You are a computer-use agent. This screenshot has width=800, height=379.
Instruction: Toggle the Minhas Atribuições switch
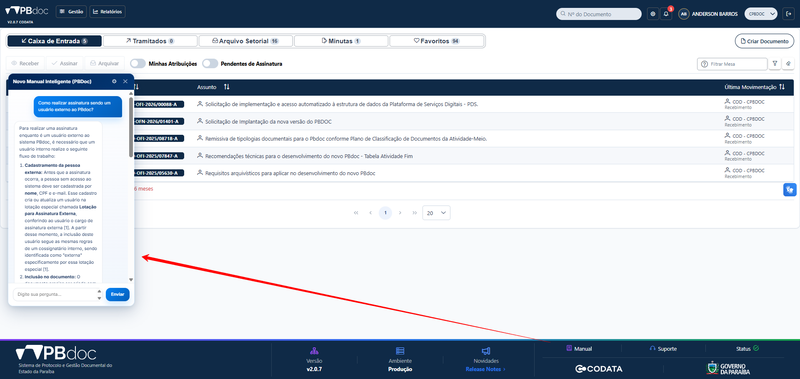[138, 64]
